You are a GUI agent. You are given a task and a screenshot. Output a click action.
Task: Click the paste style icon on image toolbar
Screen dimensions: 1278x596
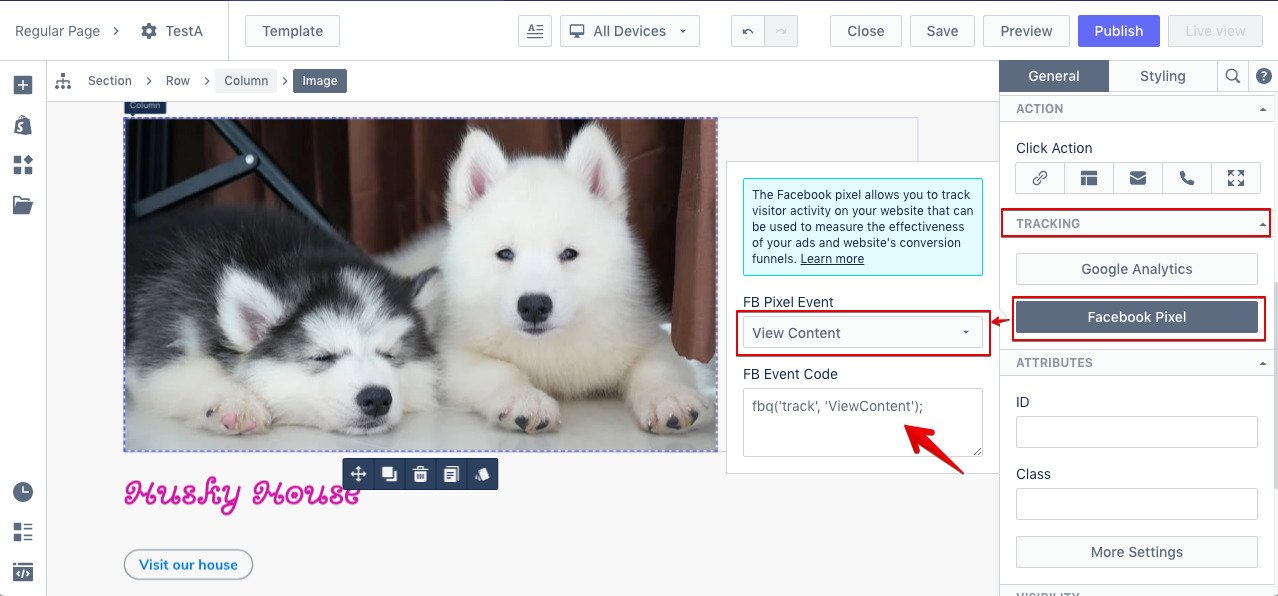(482, 474)
